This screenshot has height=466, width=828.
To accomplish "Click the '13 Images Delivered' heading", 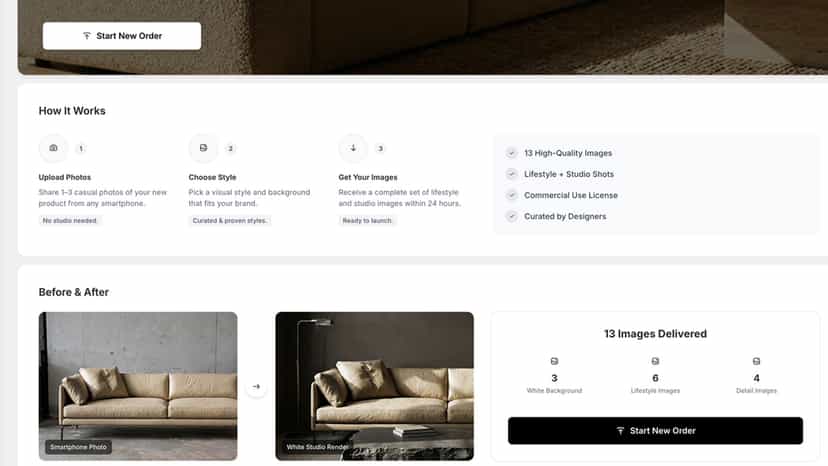I will tap(655, 334).
